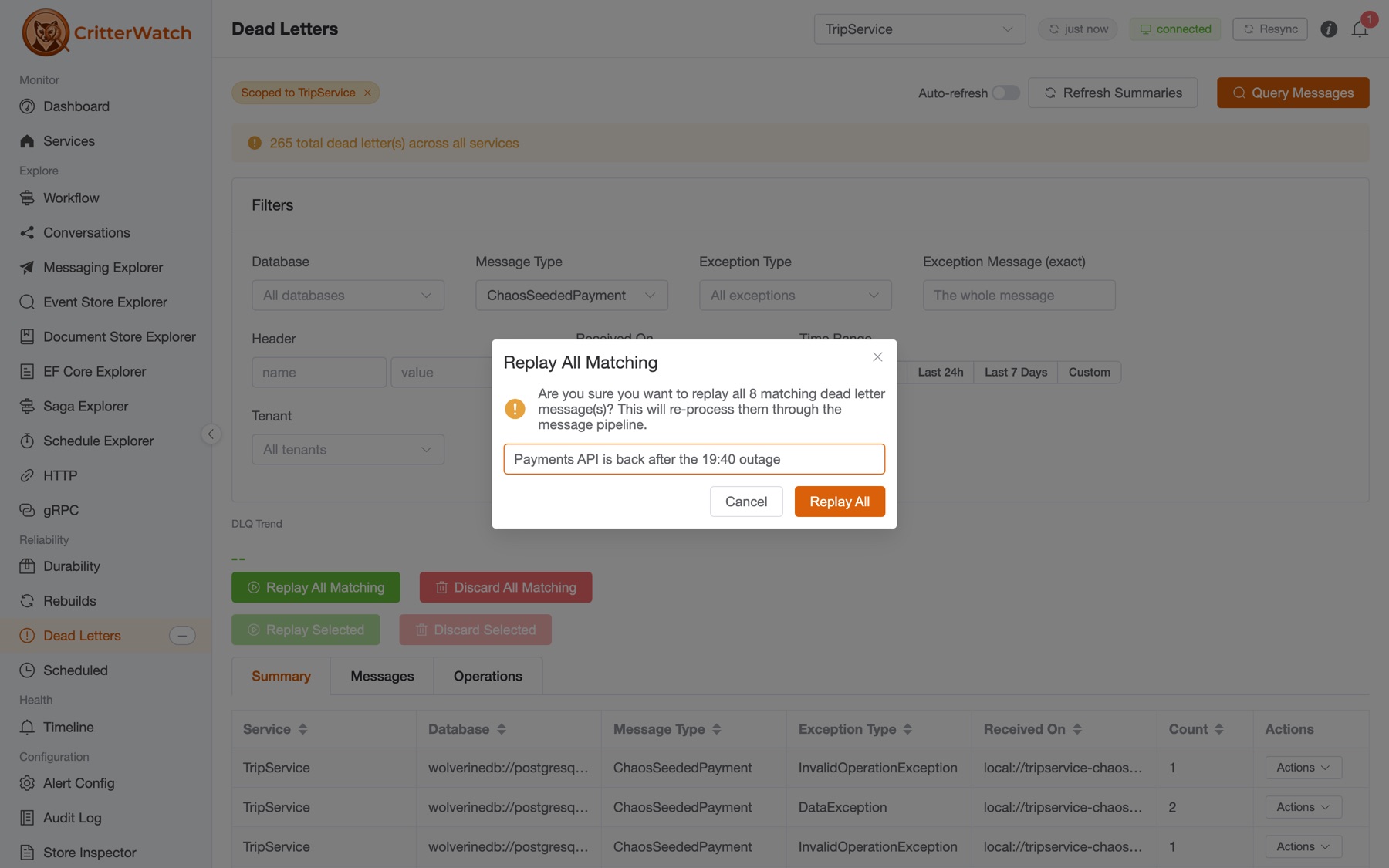Click the gRPC sidebar icon
The height and width of the screenshot is (868, 1389).
click(x=27, y=511)
